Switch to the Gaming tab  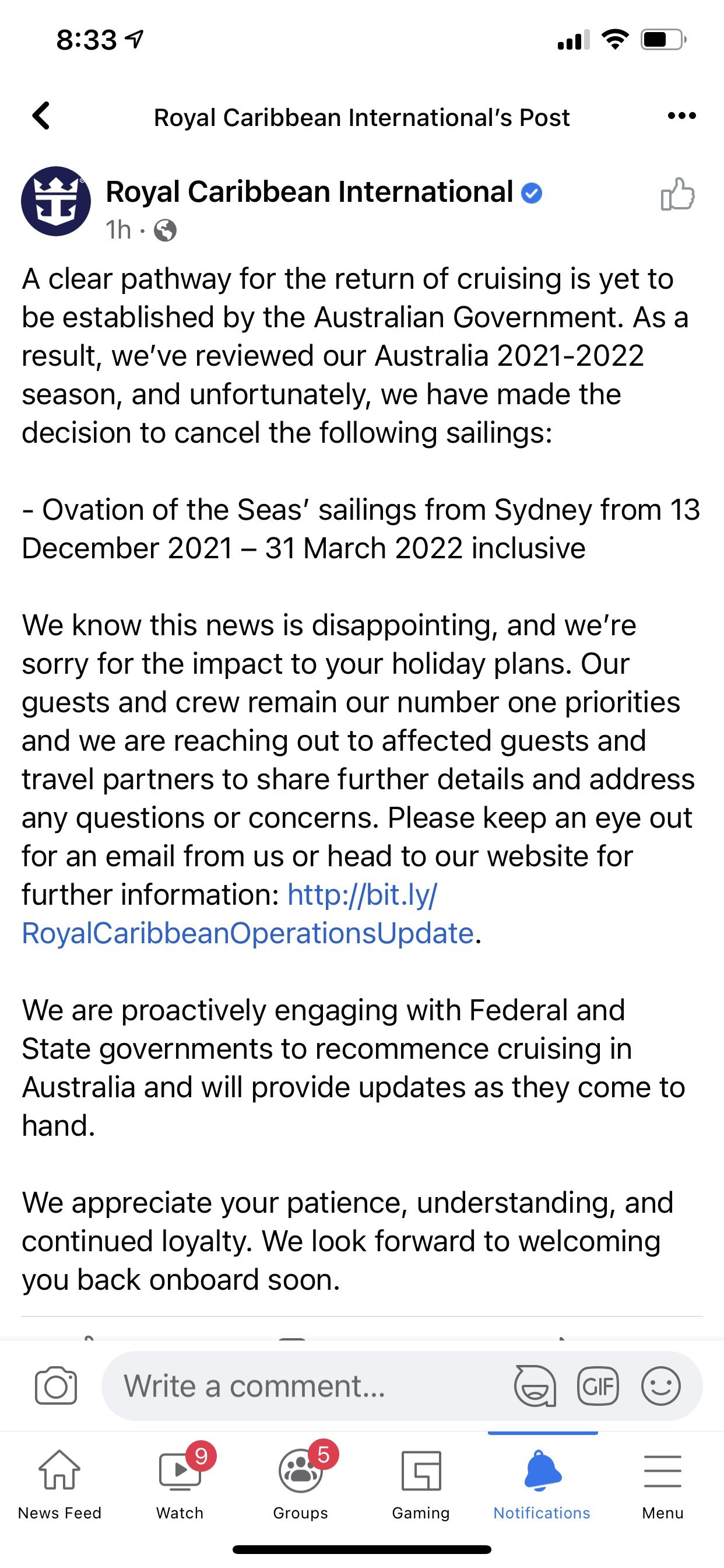click(421, 1484)
